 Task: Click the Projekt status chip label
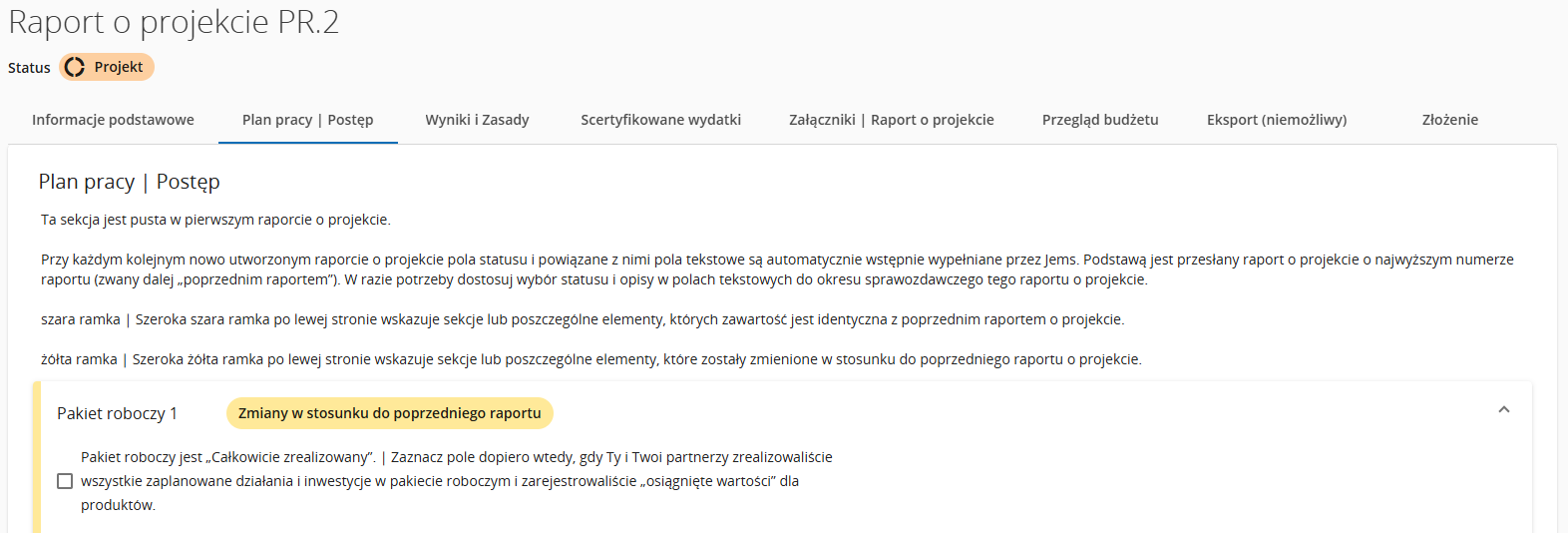coord(118,67)
